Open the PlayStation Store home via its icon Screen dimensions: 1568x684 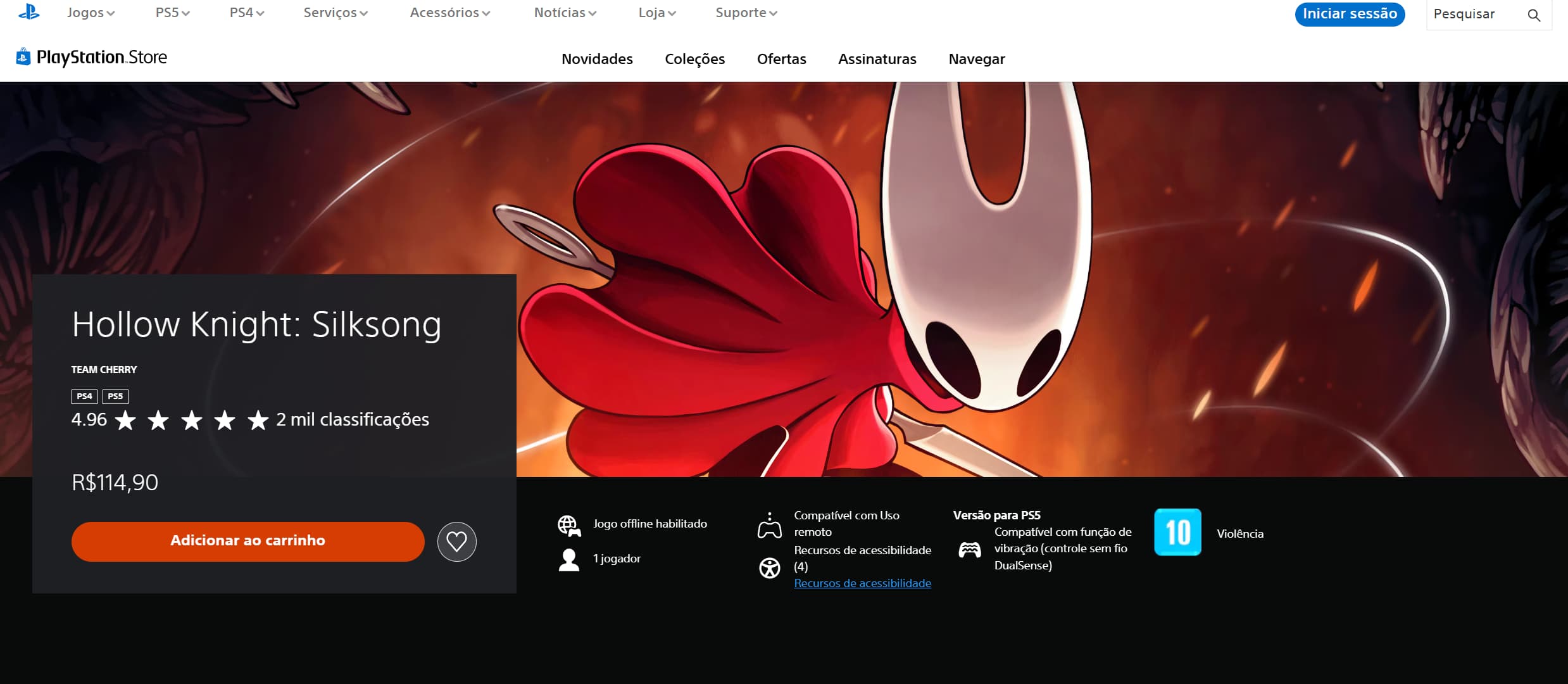tap(23, 57)
